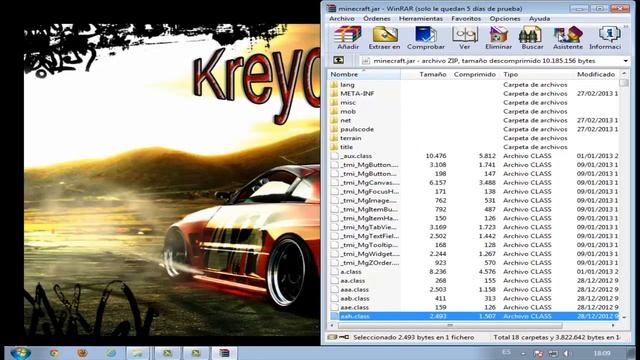Open the Opciones menu

(505, 19)
